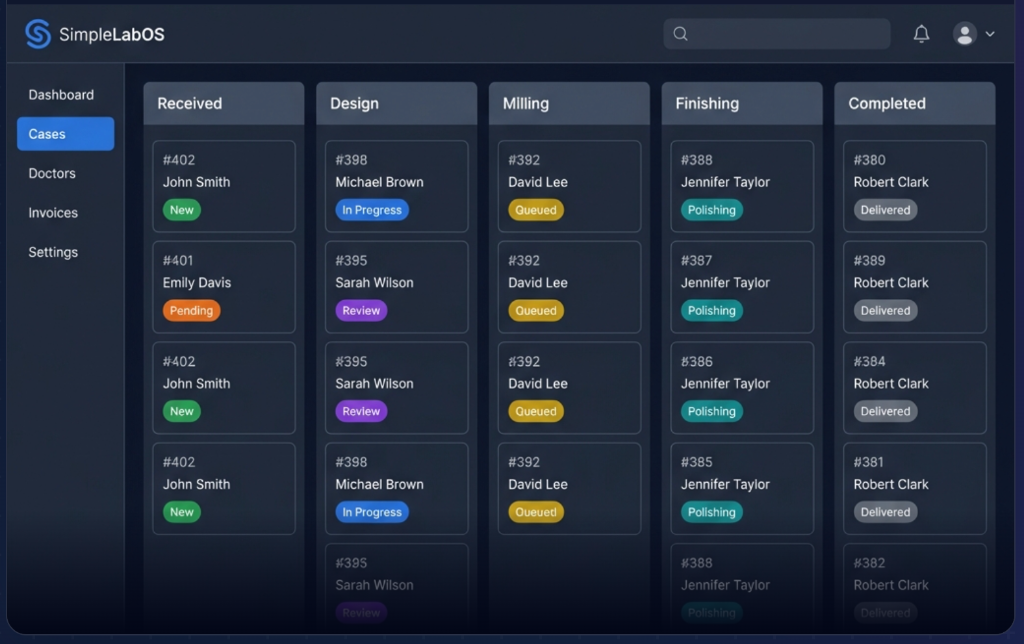This screenshot has height=644, width=1024.
Task: Open the Dashboard page from the sidebar
Action: 61,94
